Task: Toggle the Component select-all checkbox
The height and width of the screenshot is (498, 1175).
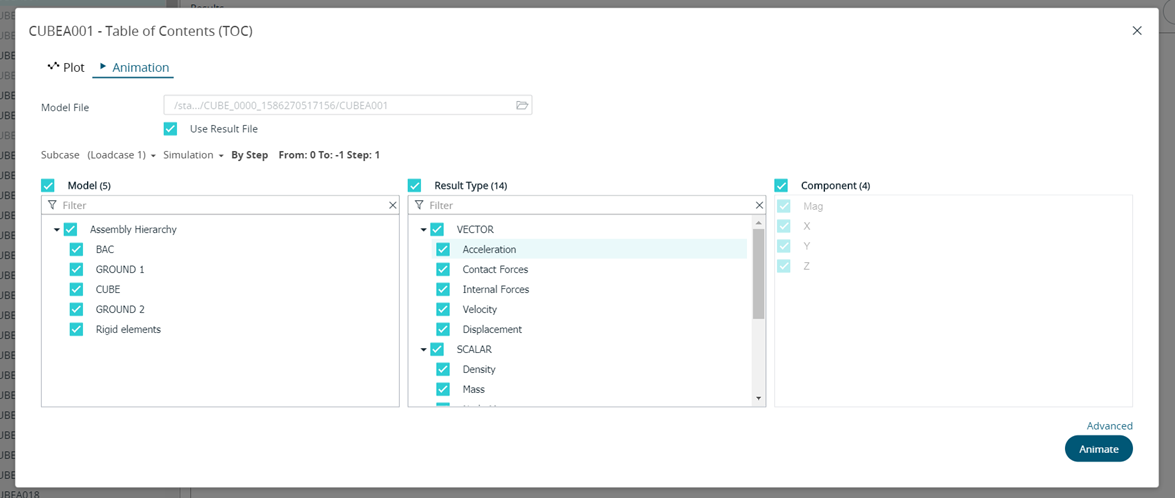Action: coord(781,185)
